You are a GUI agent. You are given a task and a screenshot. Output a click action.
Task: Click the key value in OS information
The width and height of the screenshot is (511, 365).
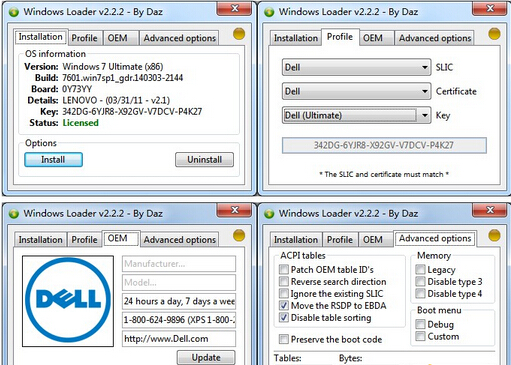coord(132,112)
